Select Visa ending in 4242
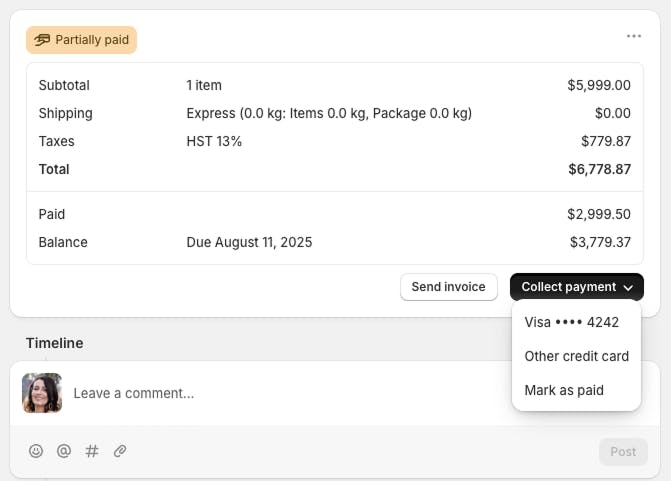The width and height of the screenshot is (671, 481). [572, 322]
